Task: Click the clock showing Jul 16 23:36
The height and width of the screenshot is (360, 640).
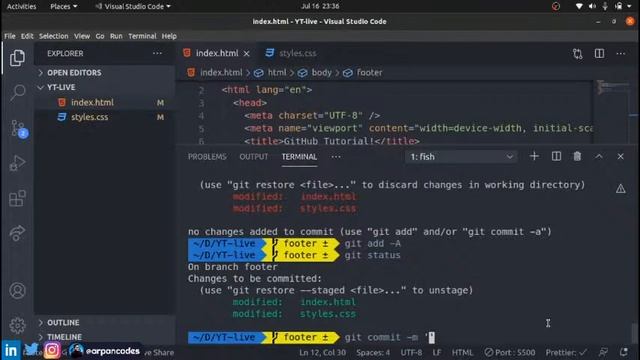Action: click(x=320, y=6)
